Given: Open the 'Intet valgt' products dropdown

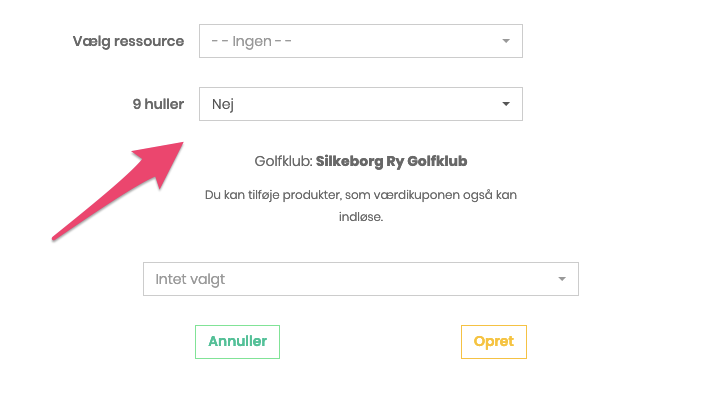Looking at the screenshot, I should point(361,279).
